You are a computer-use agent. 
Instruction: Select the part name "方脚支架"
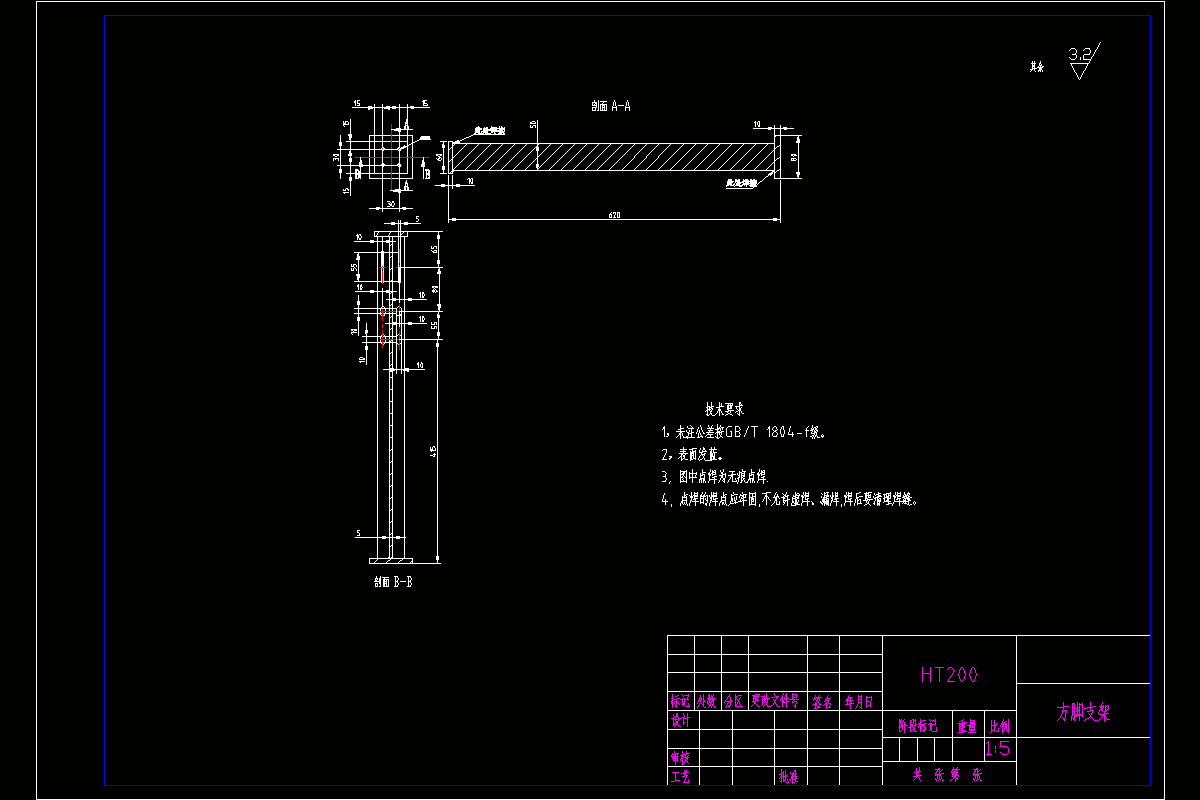(1084, 713)
